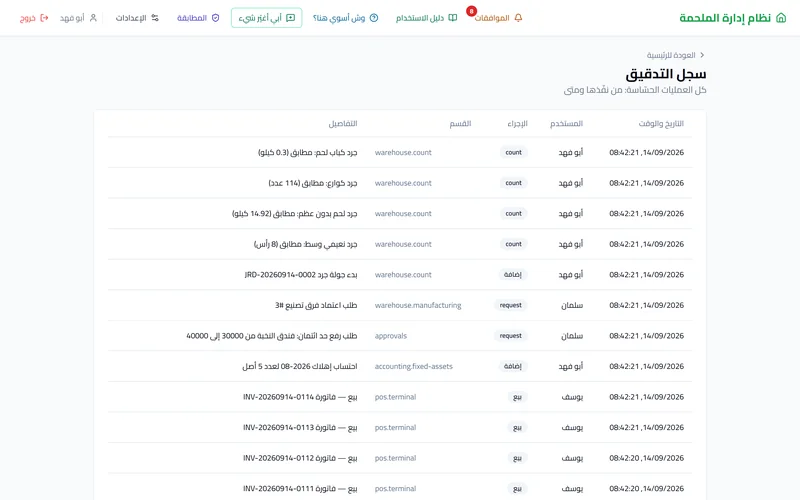Click the إضافة badge in احتساب إهلاك row
Screen dimensions: 800x500
click(513, 366)
